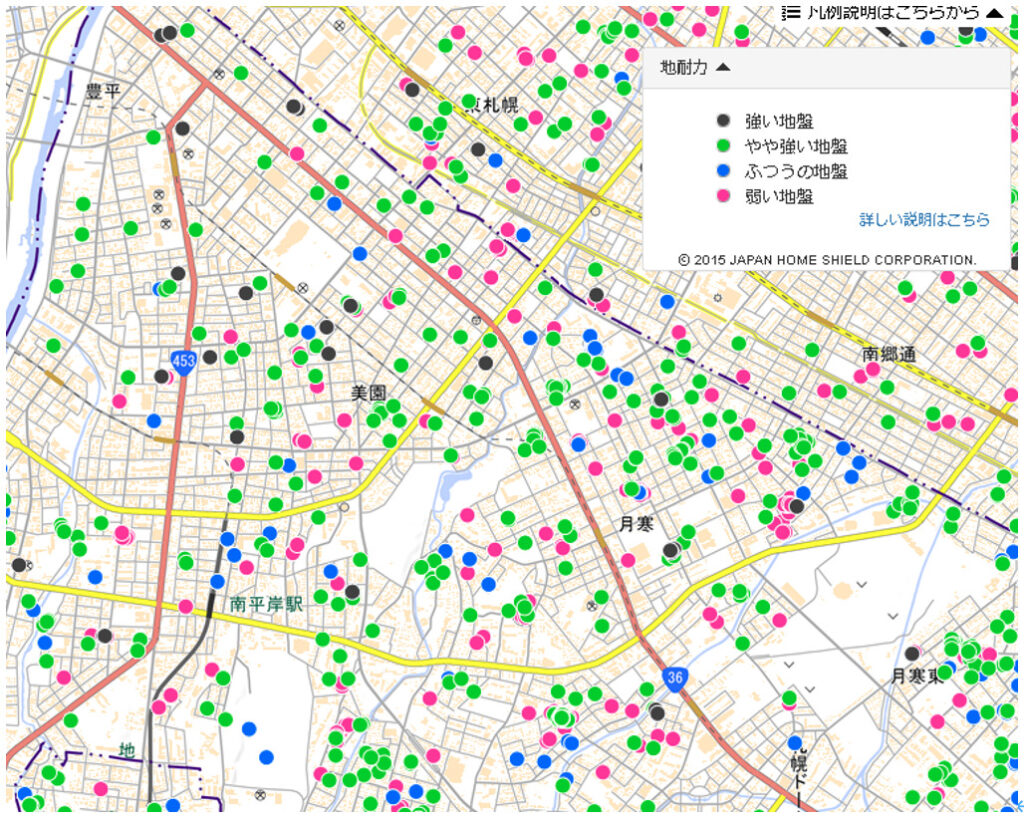Click the list icon beside 凡例説明
The height and width of the screenshot is (819, 1024).
pyautogui.click(x=791, y=12)
